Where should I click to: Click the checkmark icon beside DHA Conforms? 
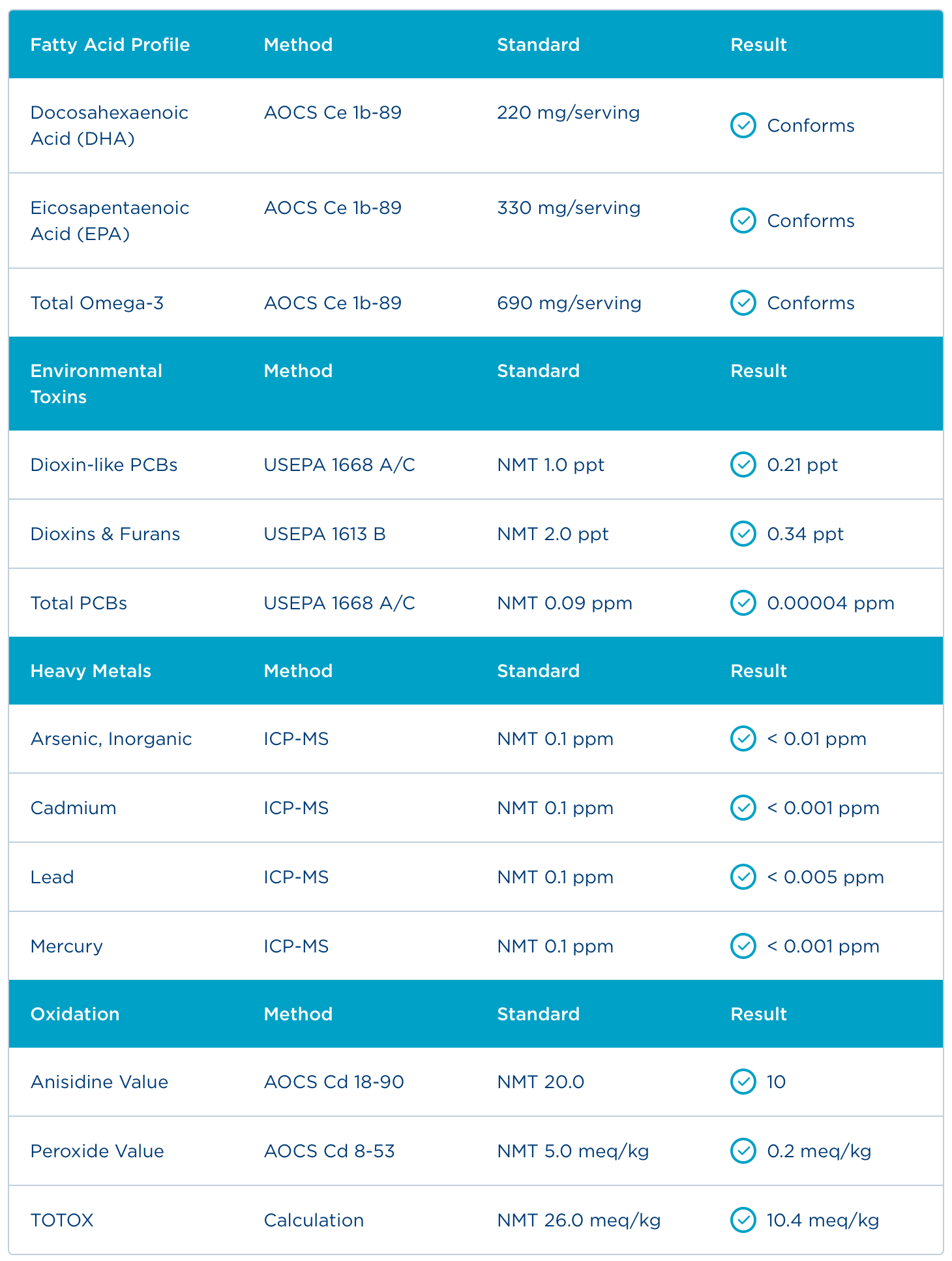(743, 125)
